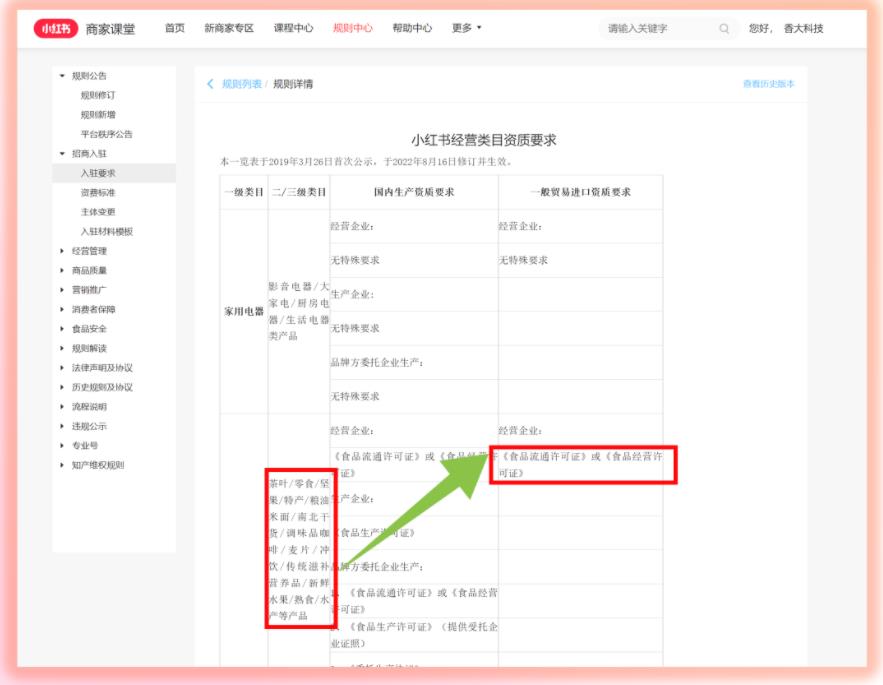Collapse the 规则公告 section
Image resolution: width=883 pixels, height=685 pixels.
click(x=62, y=75)
